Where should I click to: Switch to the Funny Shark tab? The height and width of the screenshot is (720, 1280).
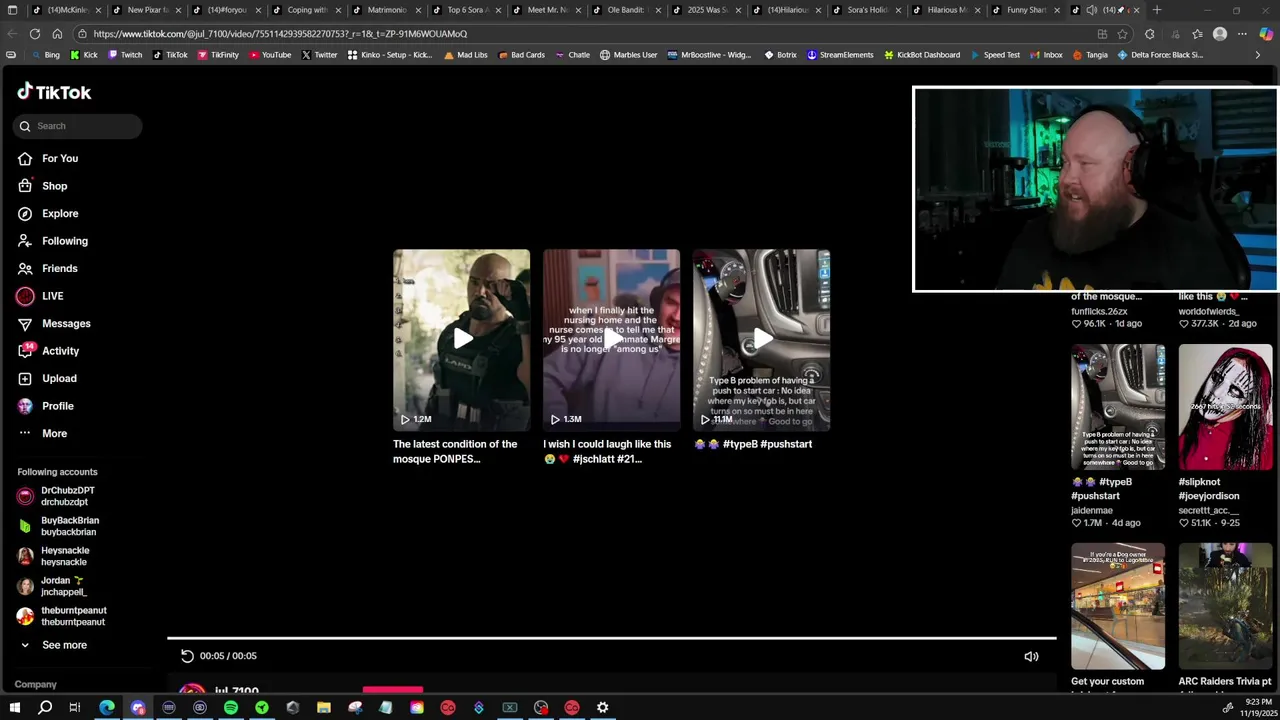click(1027, 10)
